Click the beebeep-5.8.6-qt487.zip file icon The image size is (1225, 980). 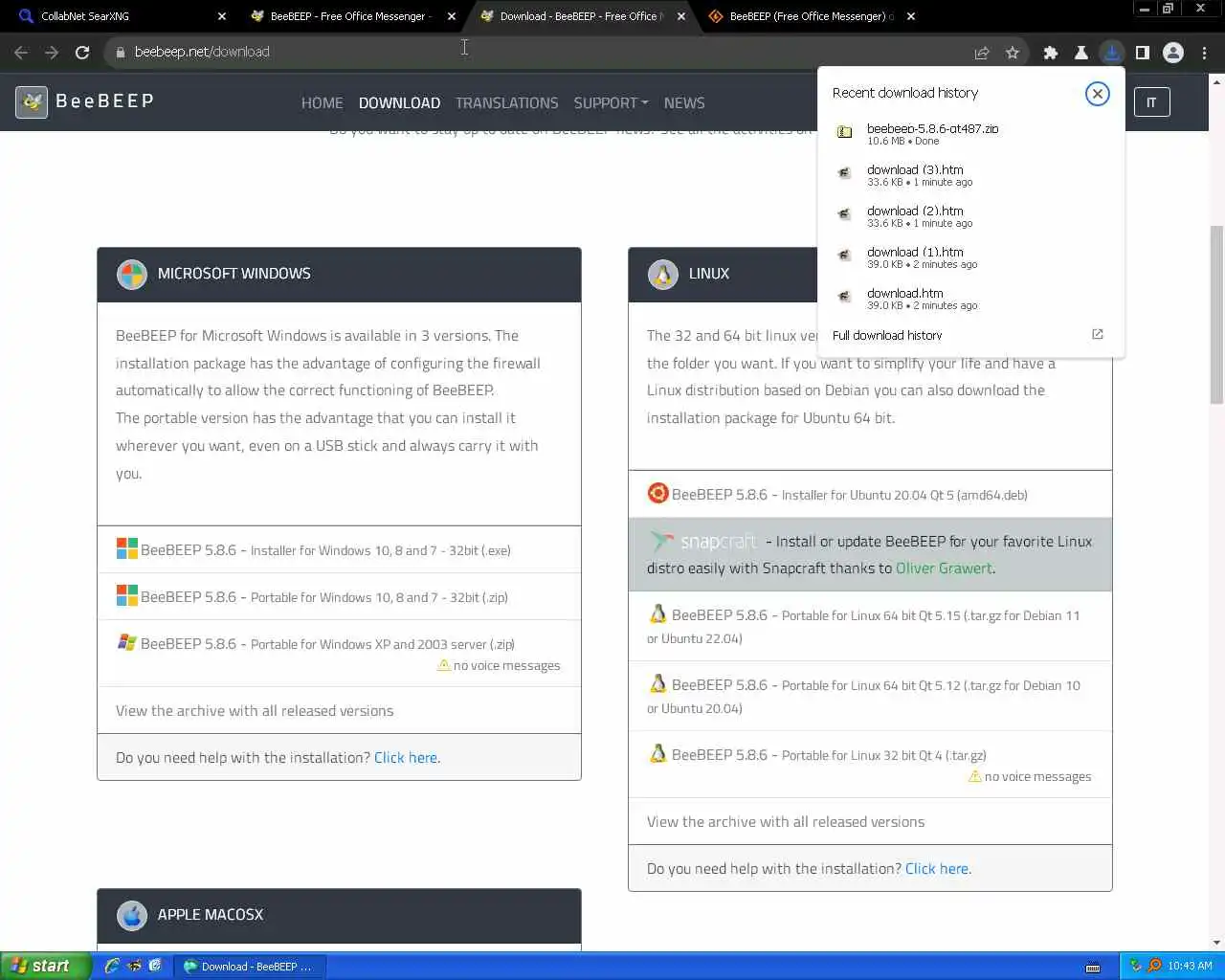coord(844,132)
